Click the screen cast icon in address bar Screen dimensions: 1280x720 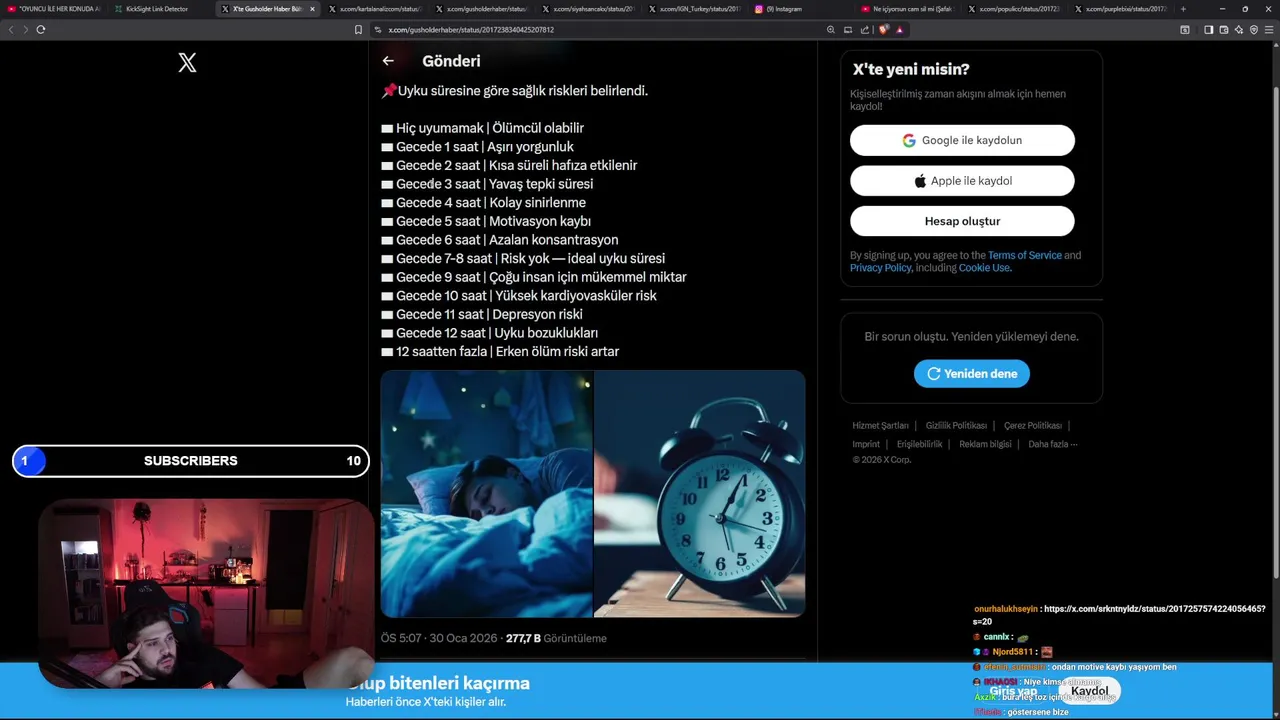pyautogui.click(x=848, y=30)
